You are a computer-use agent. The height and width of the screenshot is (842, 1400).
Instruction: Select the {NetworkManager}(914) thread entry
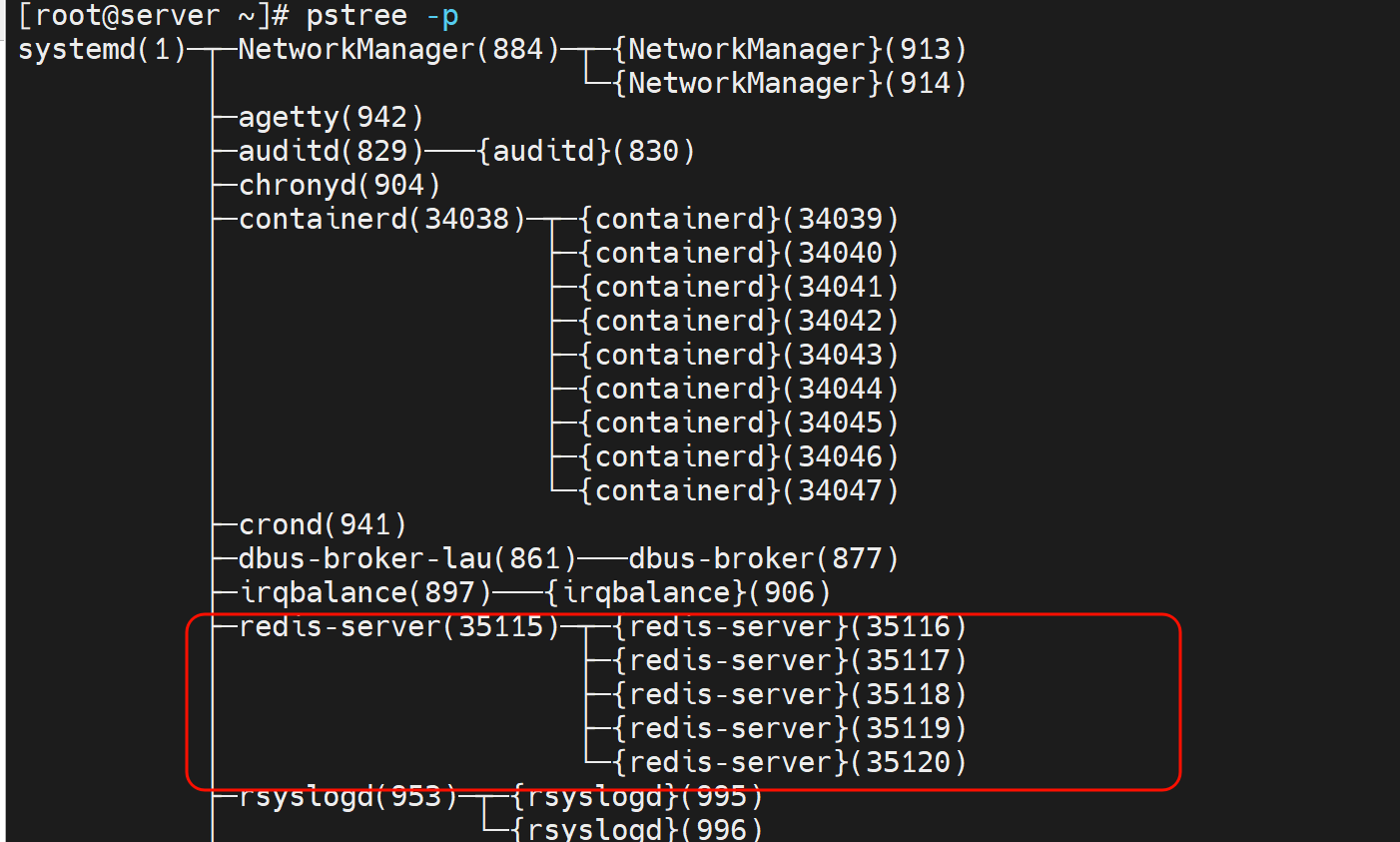pyautogui.click(x=790, y=84)
